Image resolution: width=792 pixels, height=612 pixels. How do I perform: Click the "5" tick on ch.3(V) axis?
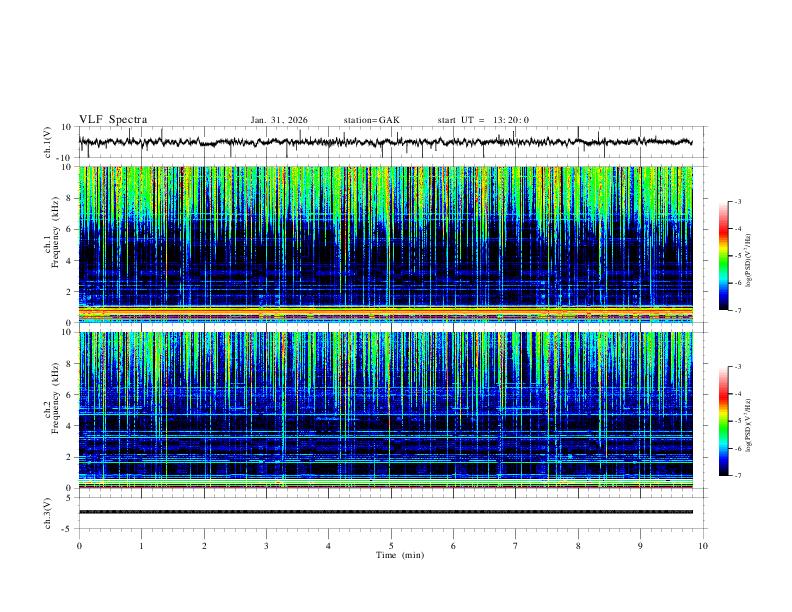tap(70, 497)
